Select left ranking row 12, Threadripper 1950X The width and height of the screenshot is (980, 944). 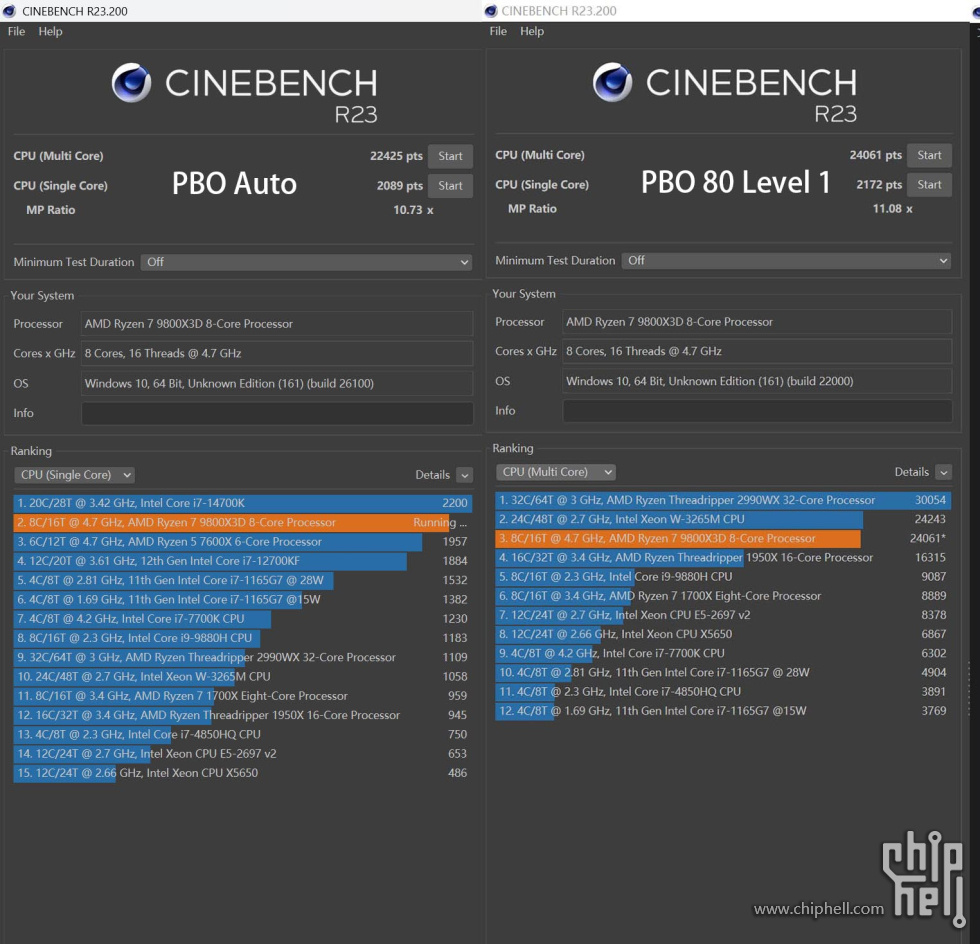[242, 715]
